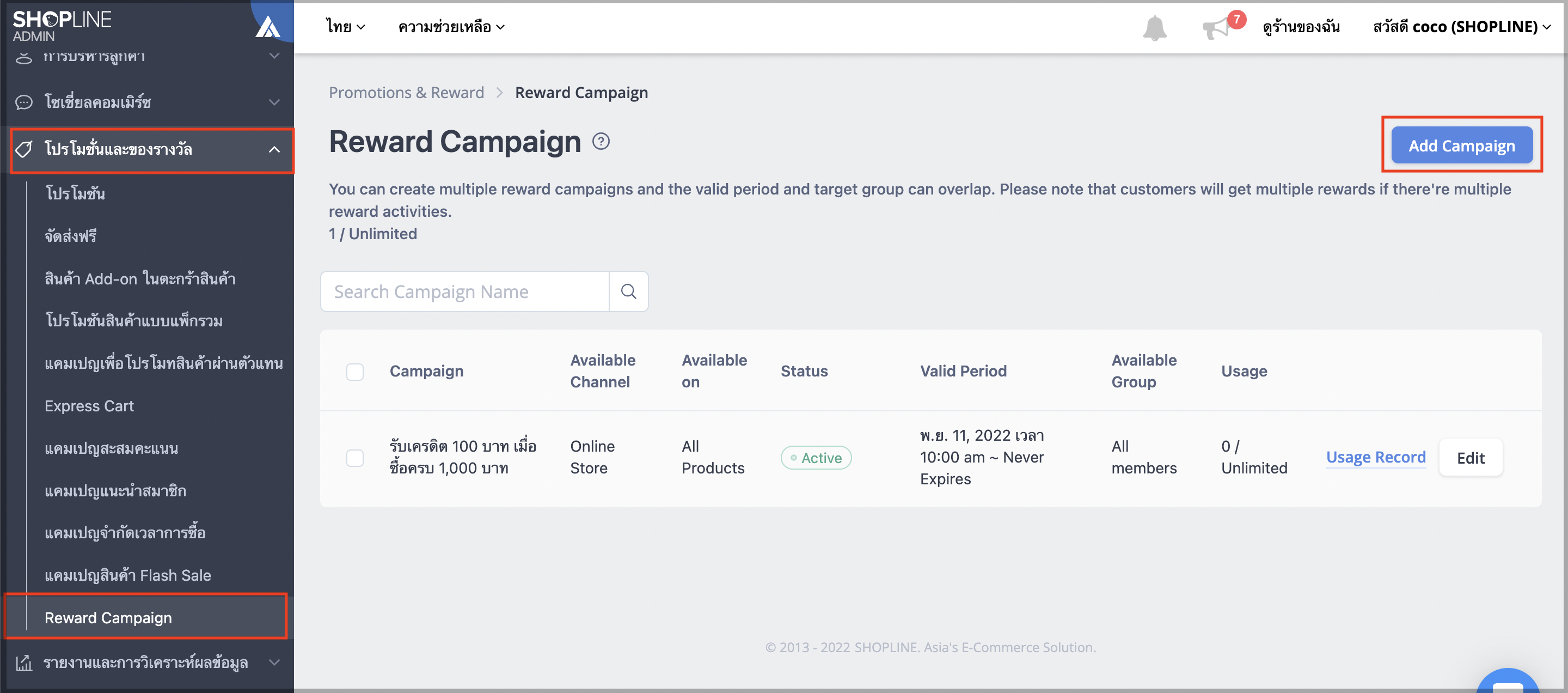Click the triangular logo badge in sidebar

[267, 26]
